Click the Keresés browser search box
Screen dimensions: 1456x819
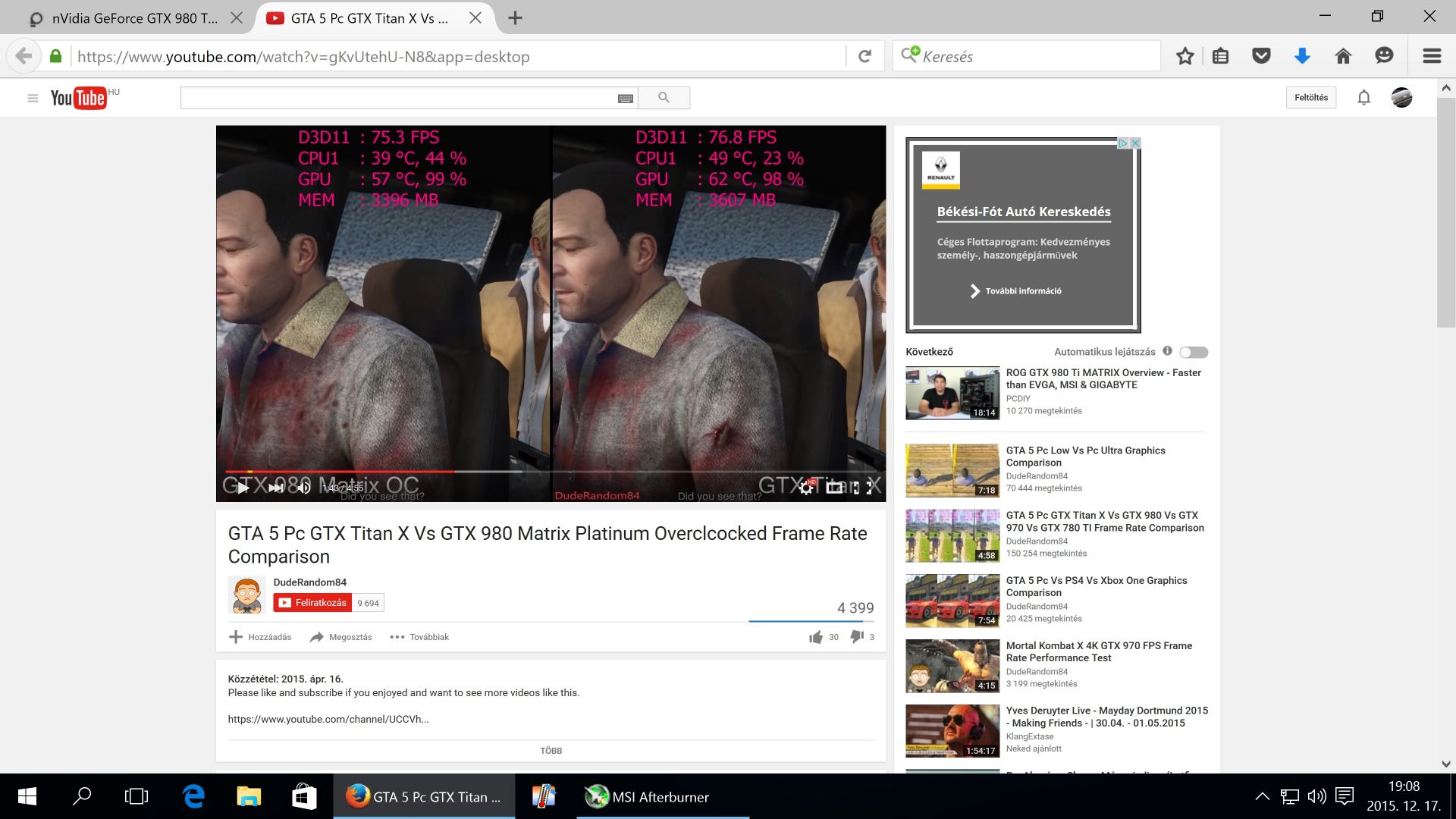click(x=1027, y=56)
